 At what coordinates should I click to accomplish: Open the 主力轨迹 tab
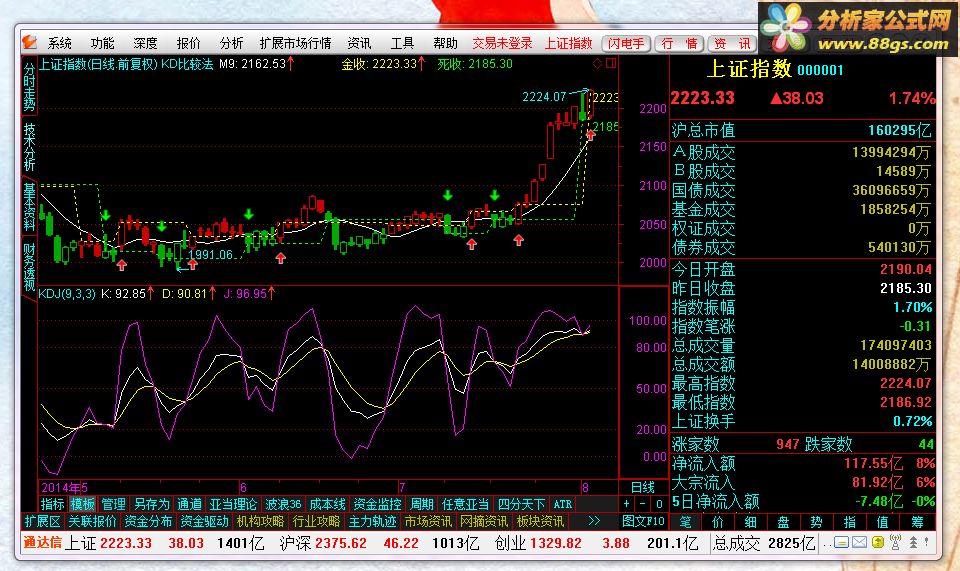coord(372,521)
